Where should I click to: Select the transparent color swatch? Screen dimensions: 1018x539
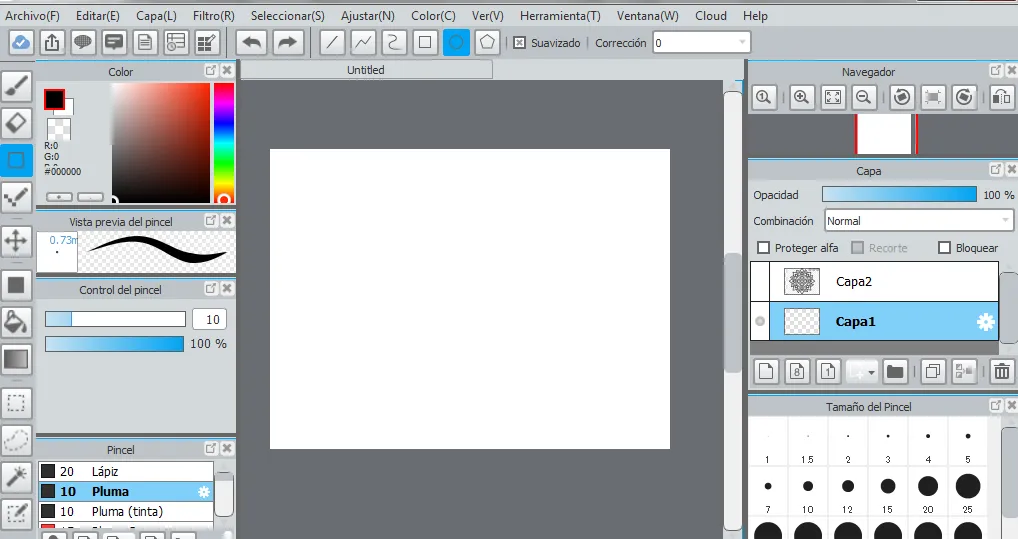59,129
